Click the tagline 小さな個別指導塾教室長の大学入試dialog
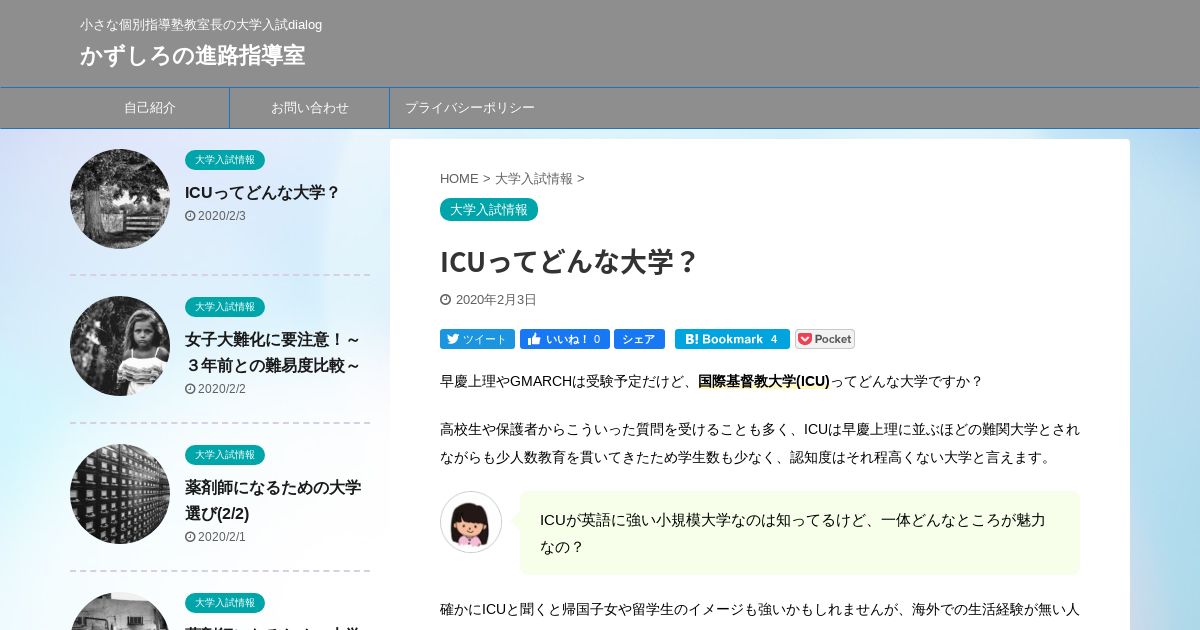 [x=201, y=24]
